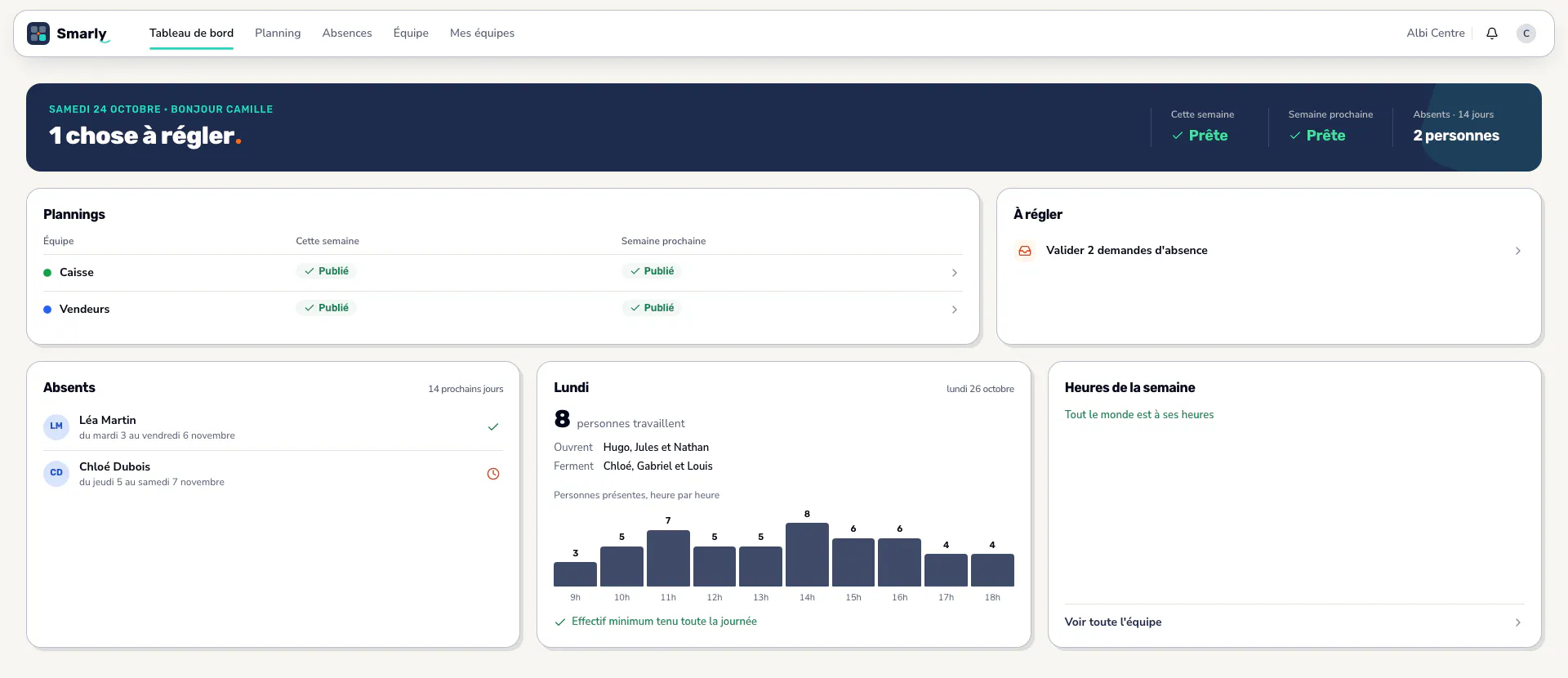Viewport: 1568px width, 678px height.
Task: Open the chevron next to Voir toute l'équipe
Action: pos(1518,622)
